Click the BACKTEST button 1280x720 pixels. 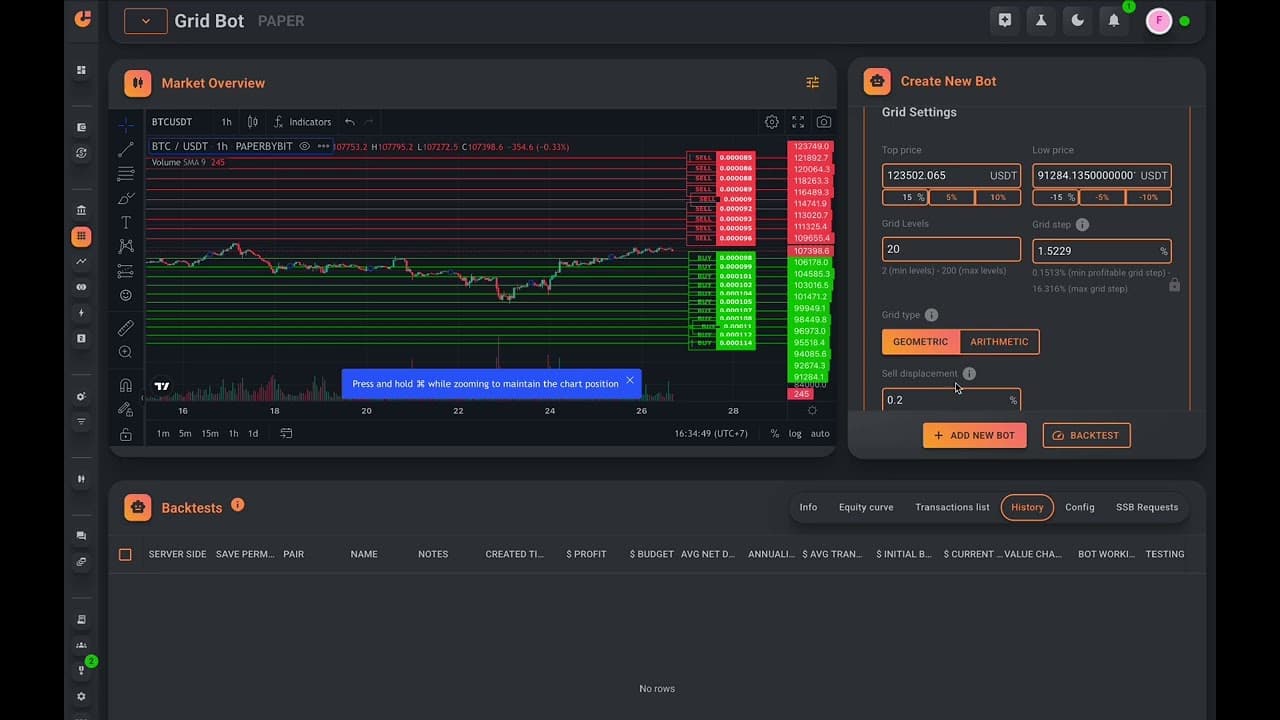(1086, 435)
